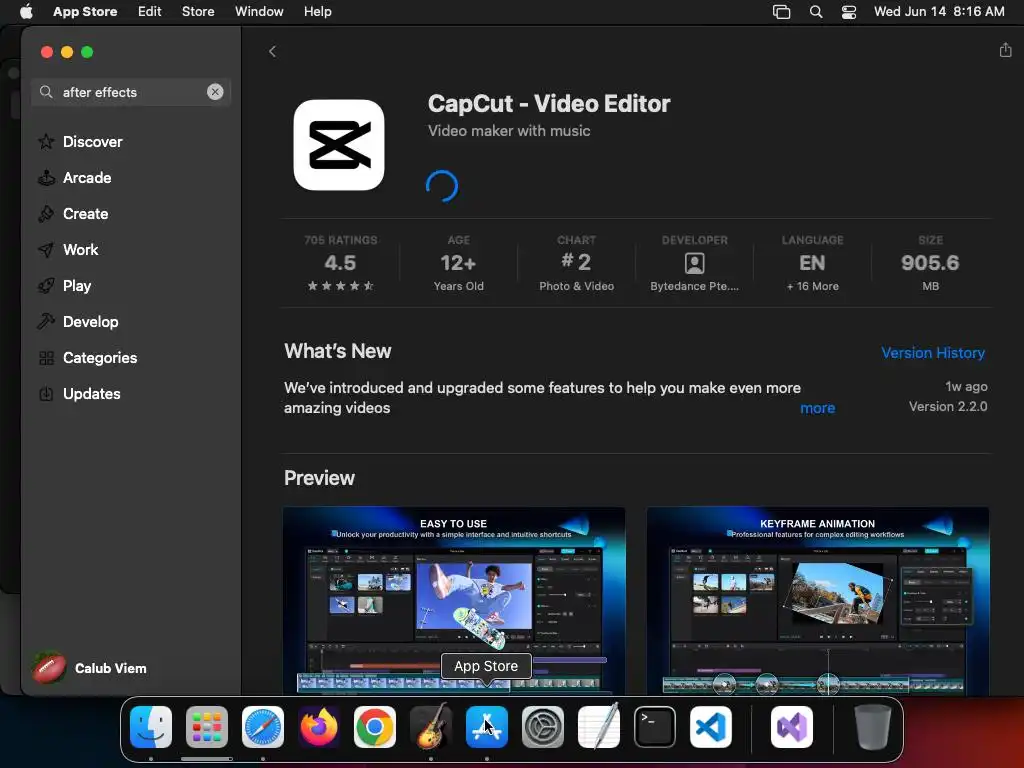1024x768 pixels.
Task: Select the football account avatar
Action: (x=49, y=668)
